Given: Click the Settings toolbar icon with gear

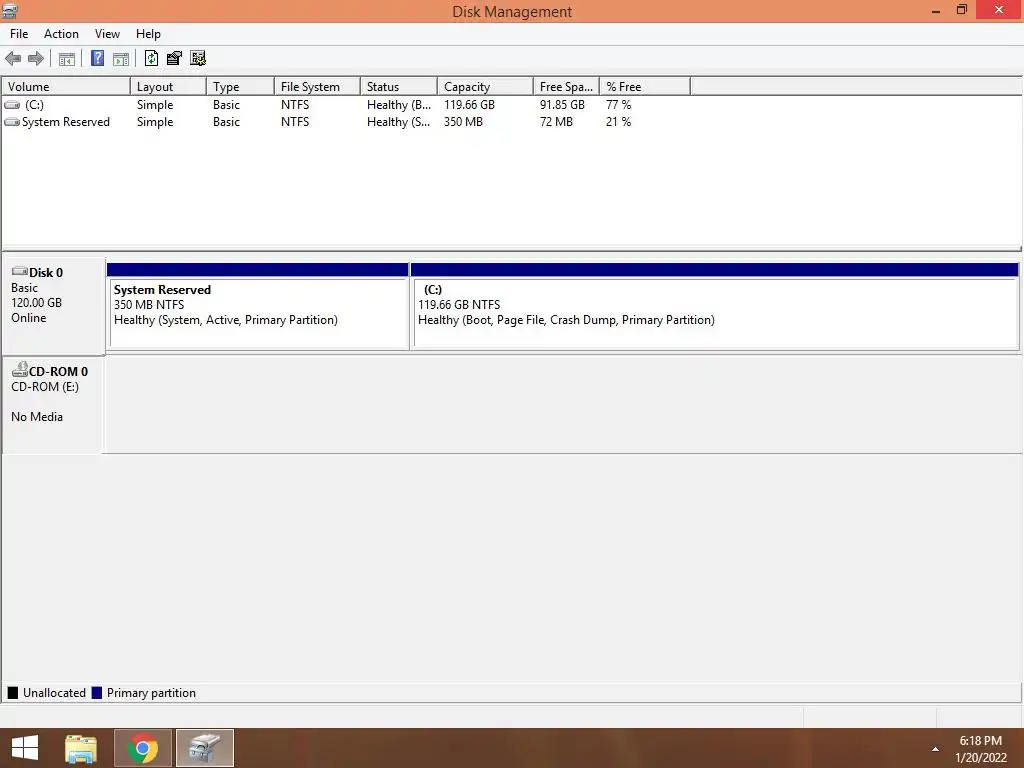Looking at the screenshot, I should pyautogui.click(x=198, y=58).
